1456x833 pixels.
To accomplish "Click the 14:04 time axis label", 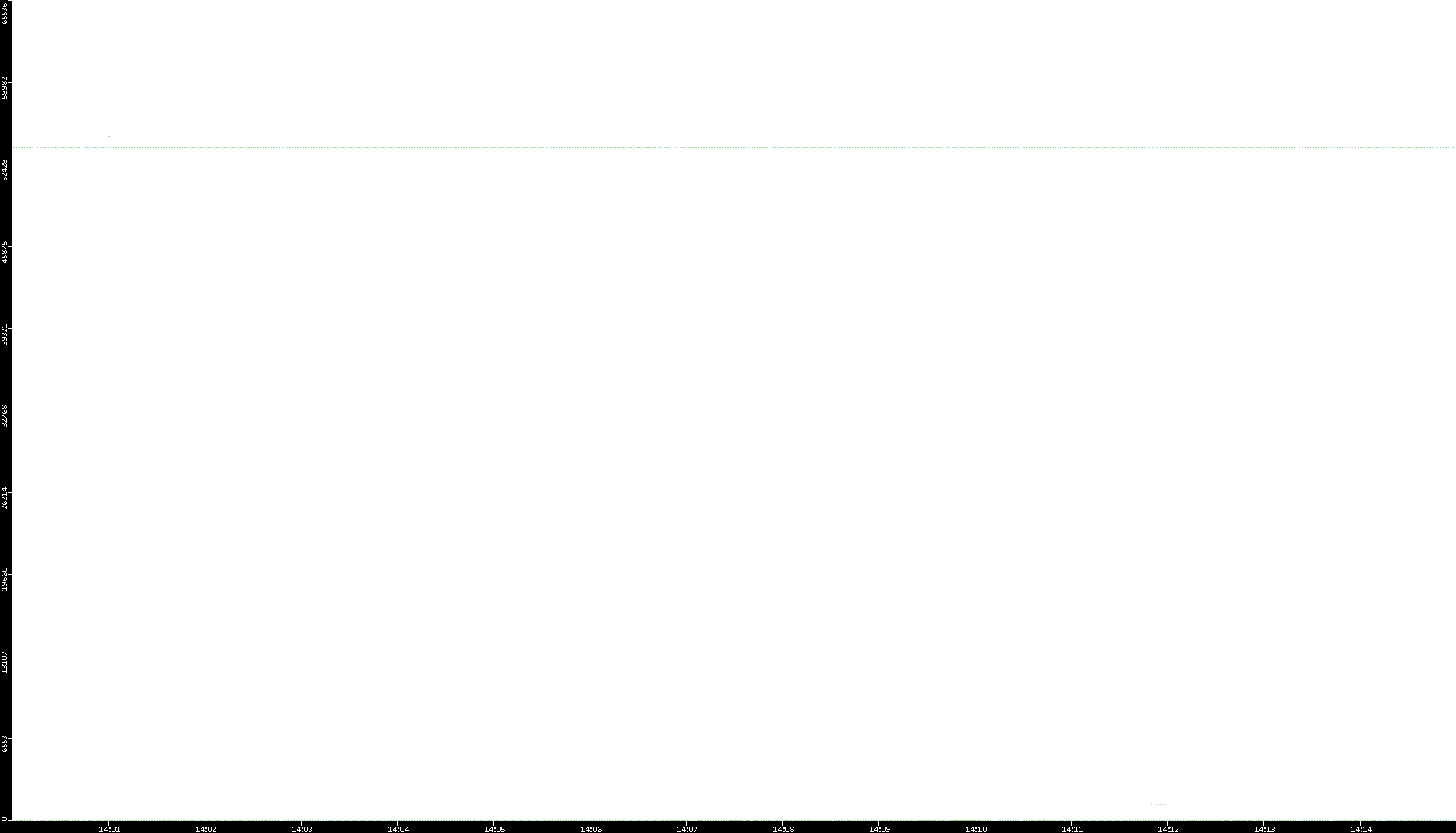I will point(398,829).
